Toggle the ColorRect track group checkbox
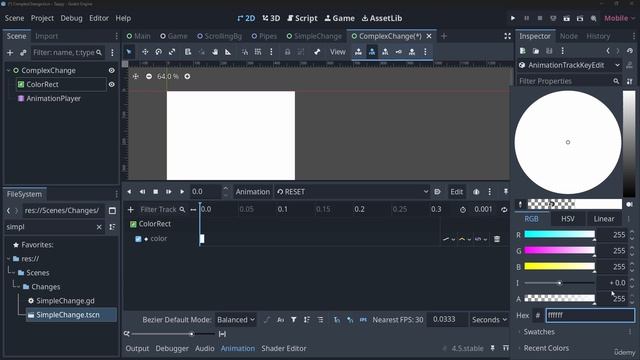 (133, 224)
